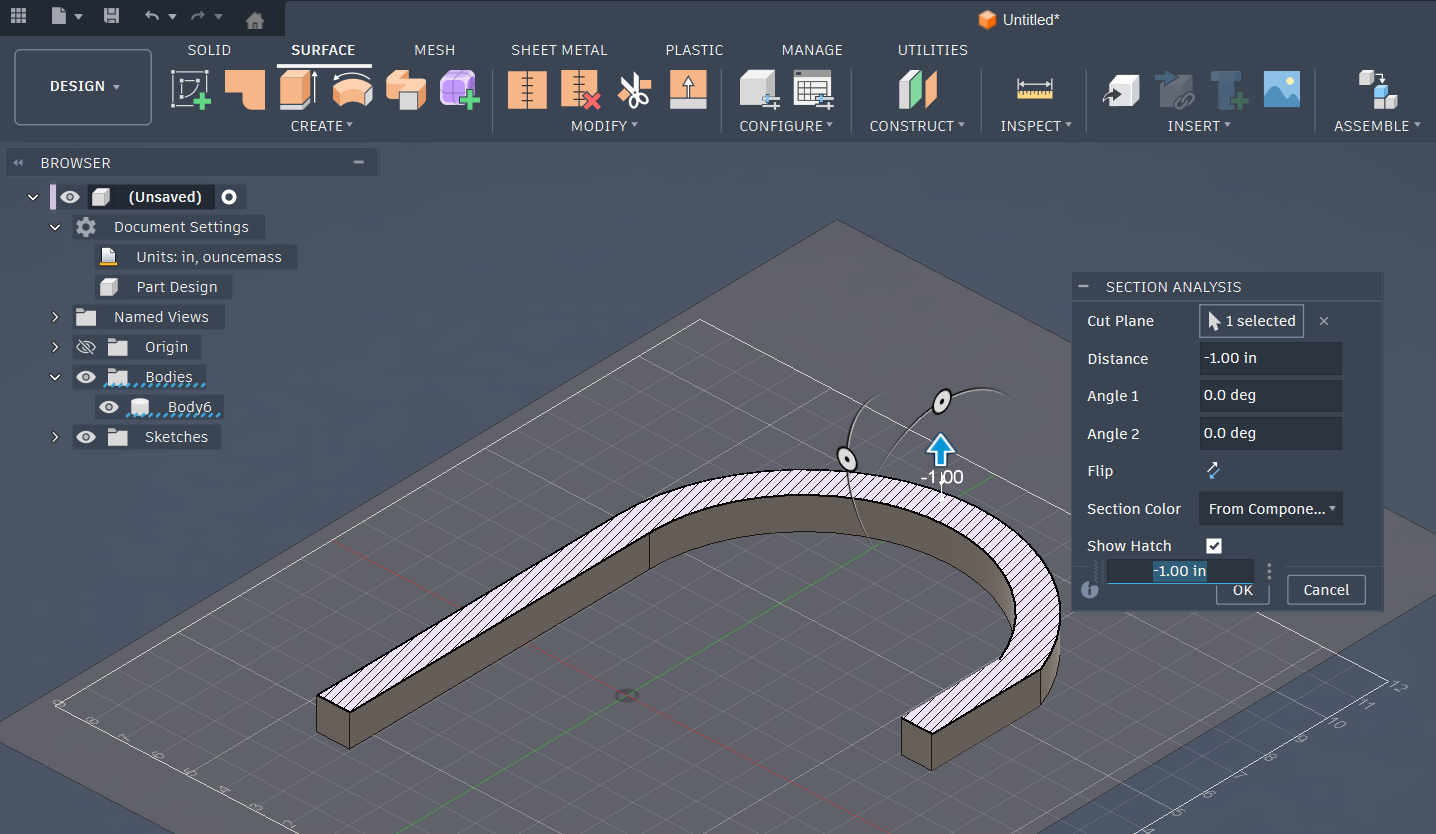Toggle visibility of Sketches folder
1436x834 pixels.
86,437
